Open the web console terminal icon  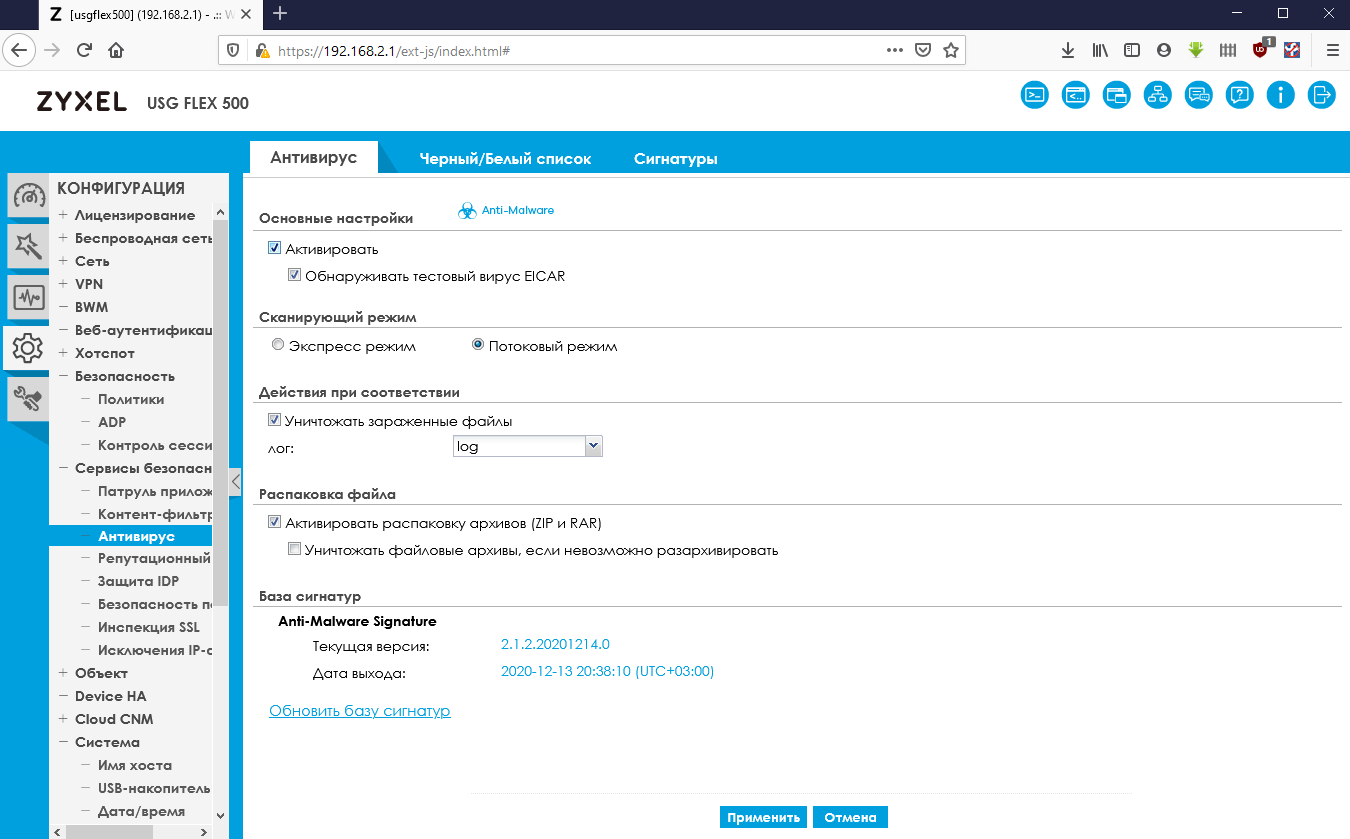point(1035,95)
